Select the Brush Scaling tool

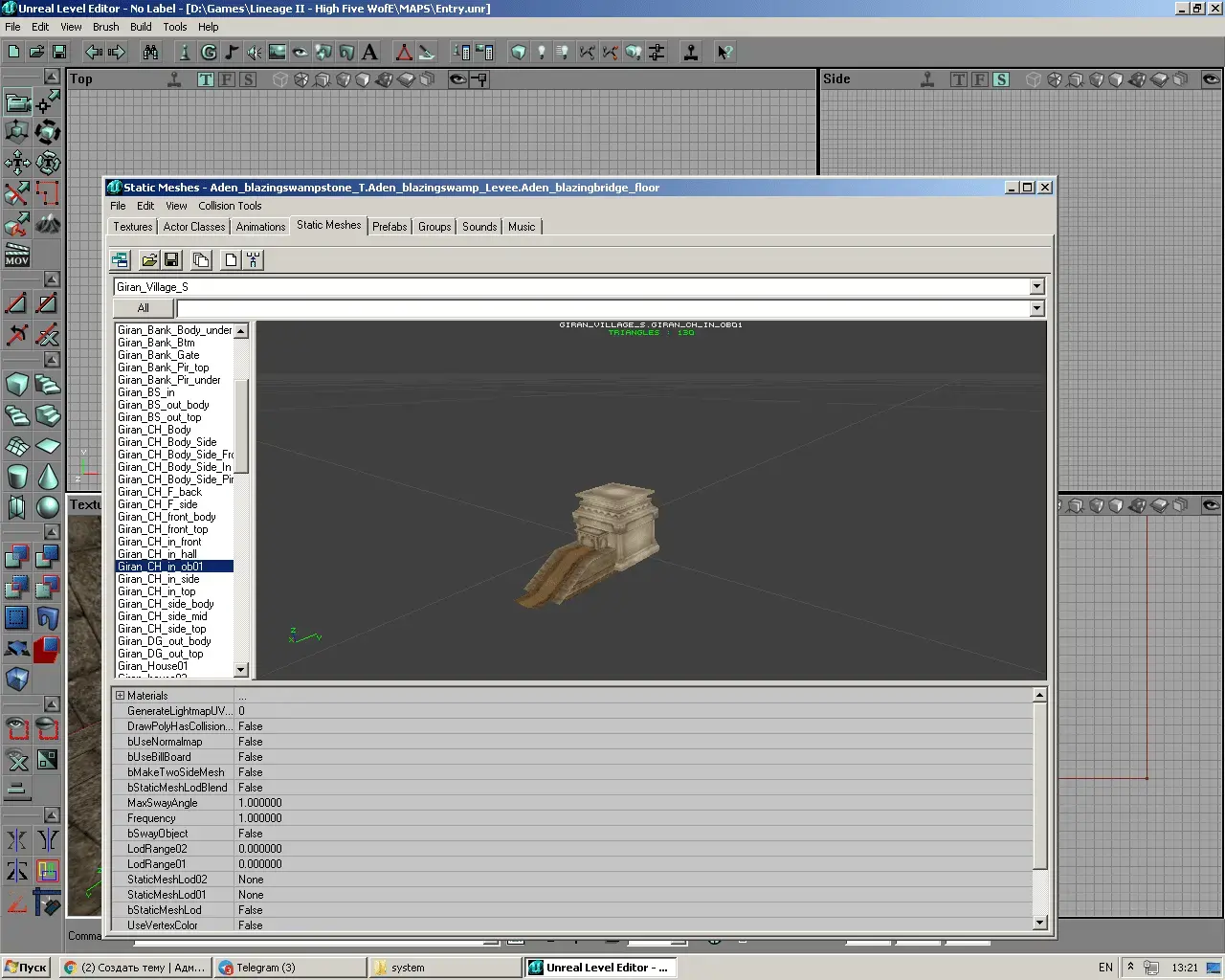point(17,132)
